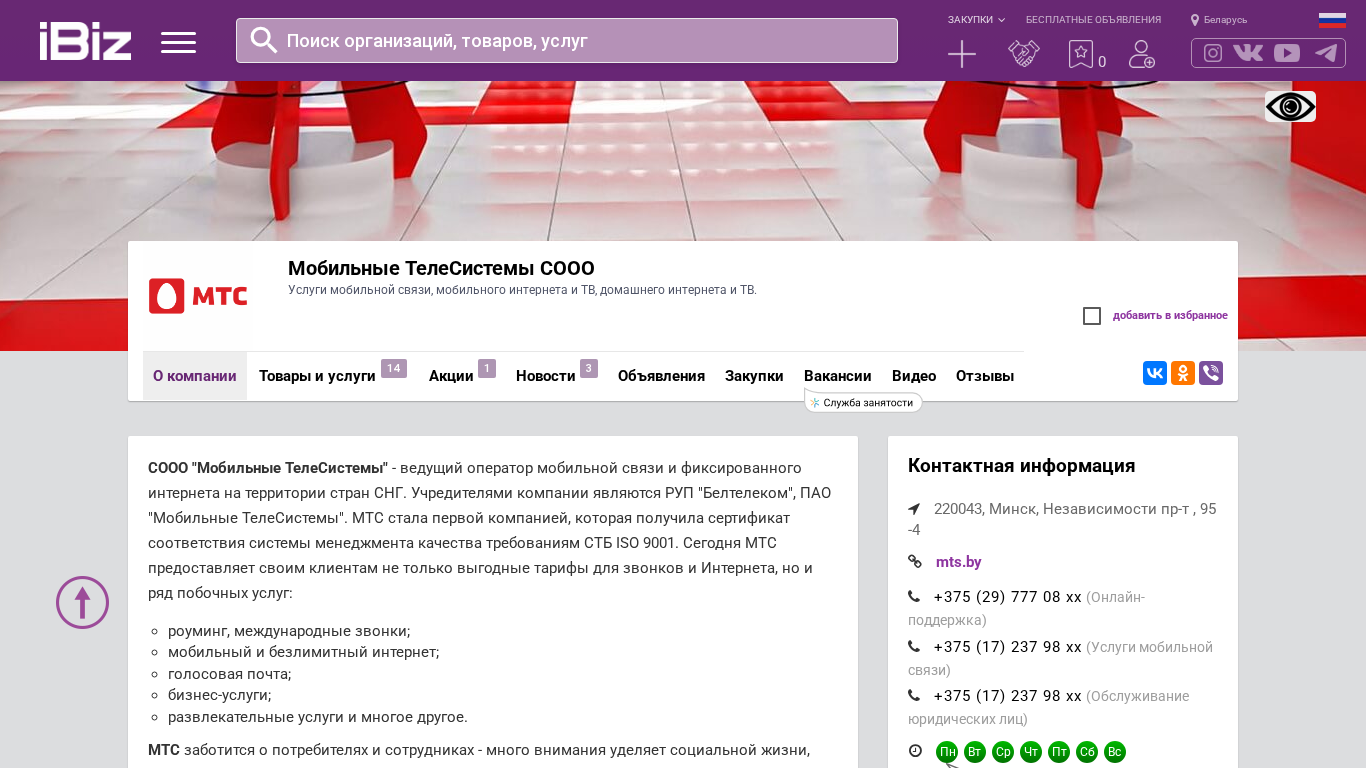1366x768 pixels.
Task: Click inside the search organizations field
Action: click(567, 40)
